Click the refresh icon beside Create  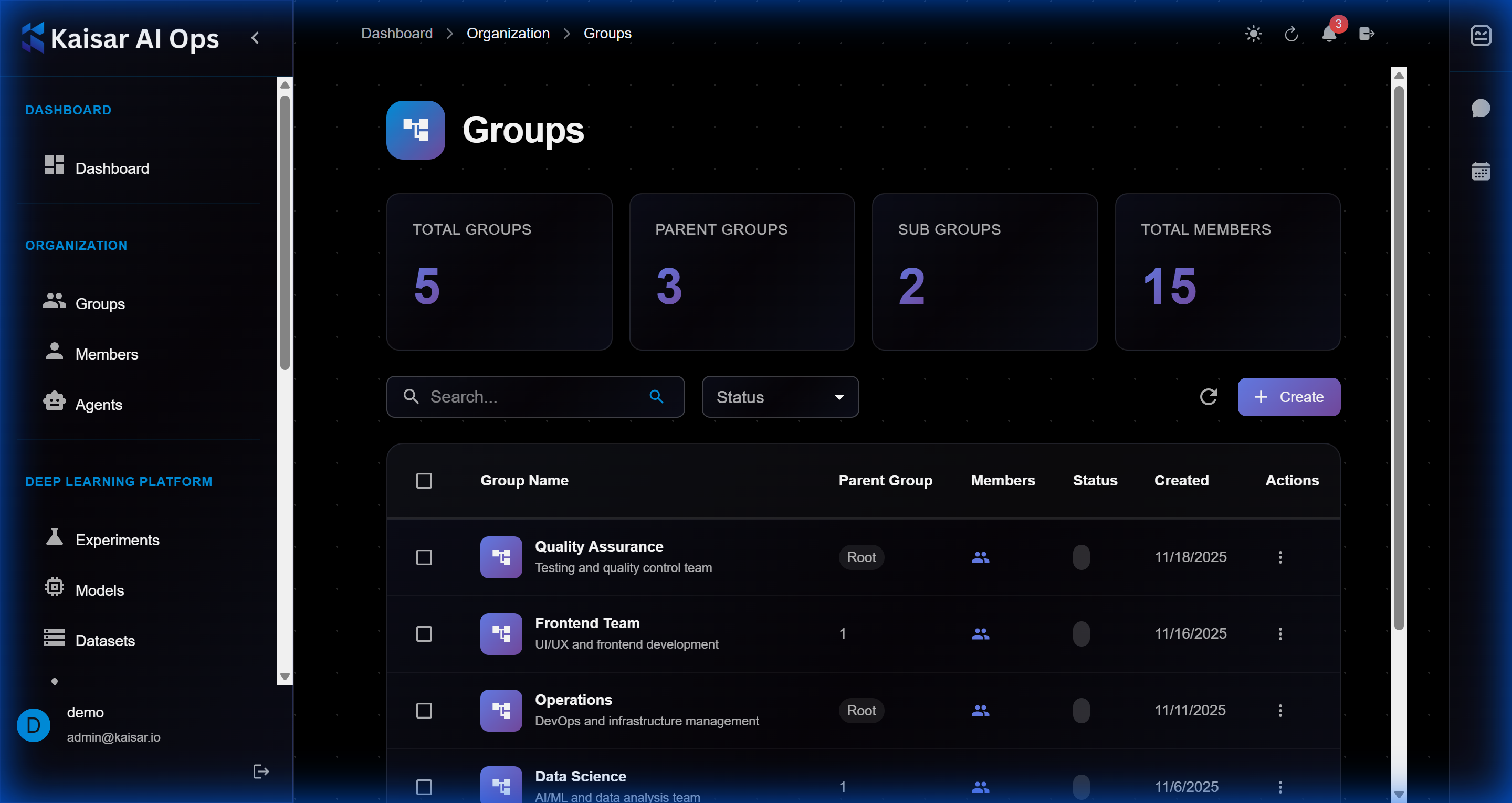pos(1209,397)
